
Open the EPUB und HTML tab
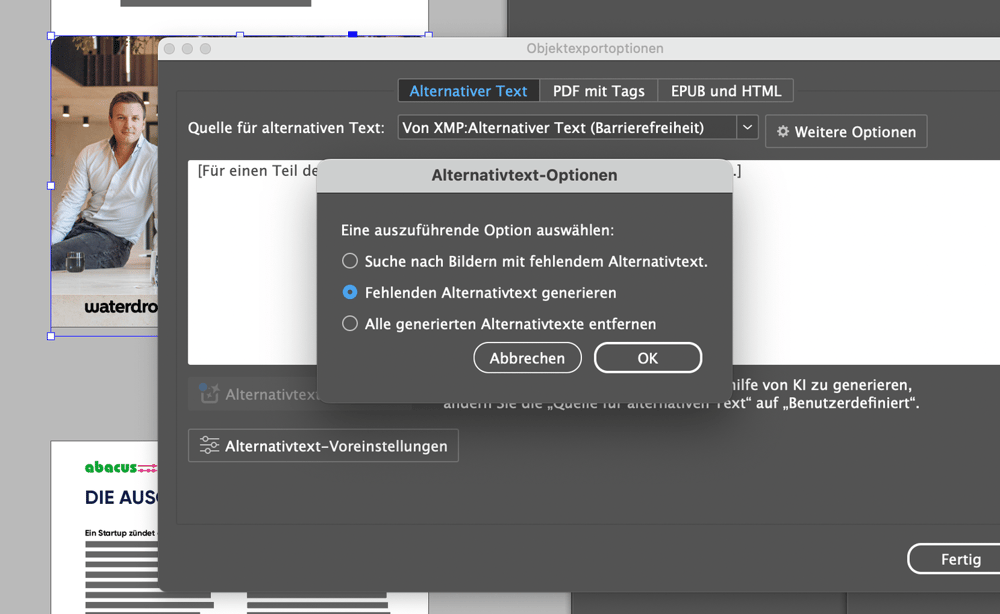pos(726,91)
